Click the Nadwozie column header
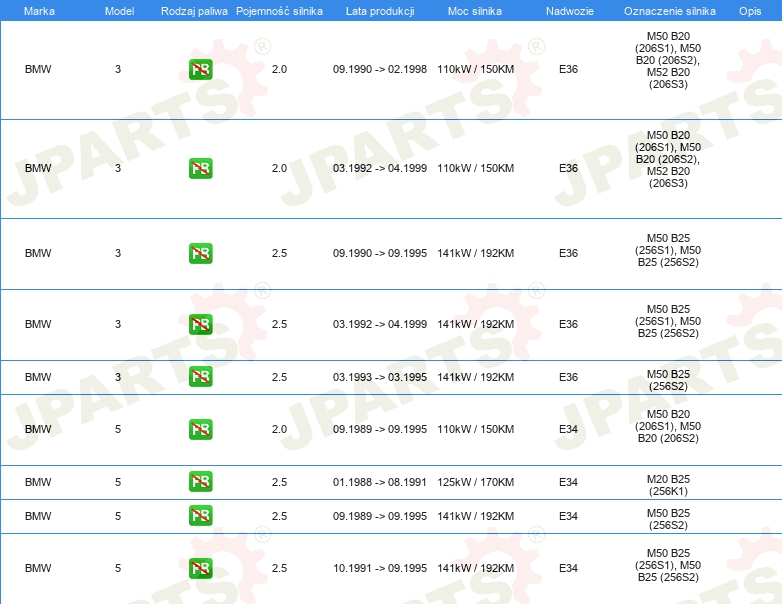This screenshot has width=782, height=604. pyautogui.click(x=570, y=11)
